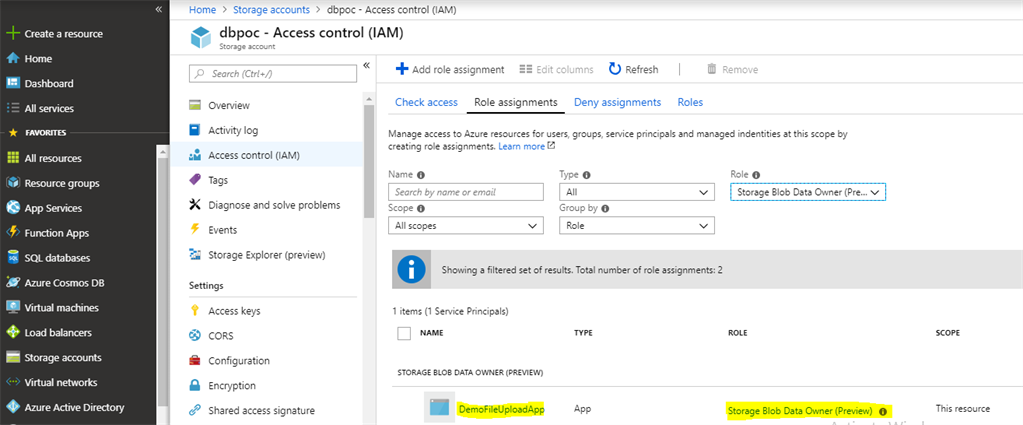
Task: Open the Storage Explorer (preview) icon
Action: 196,255
